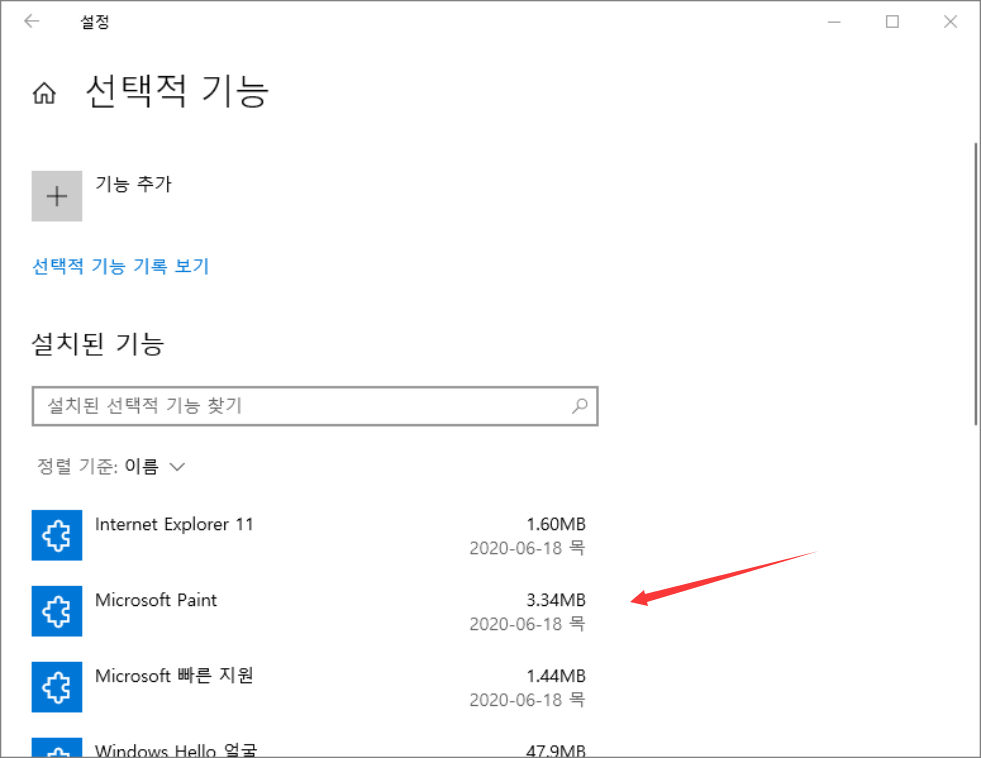981x758 pixels.
Task: Select the Windows Hello 얼굴 feature name
Action: tap(176, 749)
